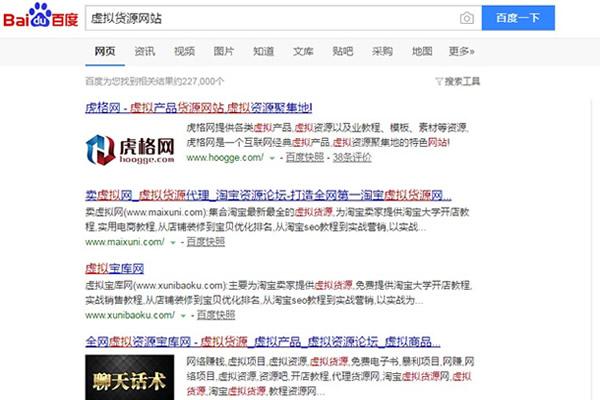Click the 卖虚拟网(www.maixuni.com) description text
This screenshot has width=600, height=400.
[277, 219]
